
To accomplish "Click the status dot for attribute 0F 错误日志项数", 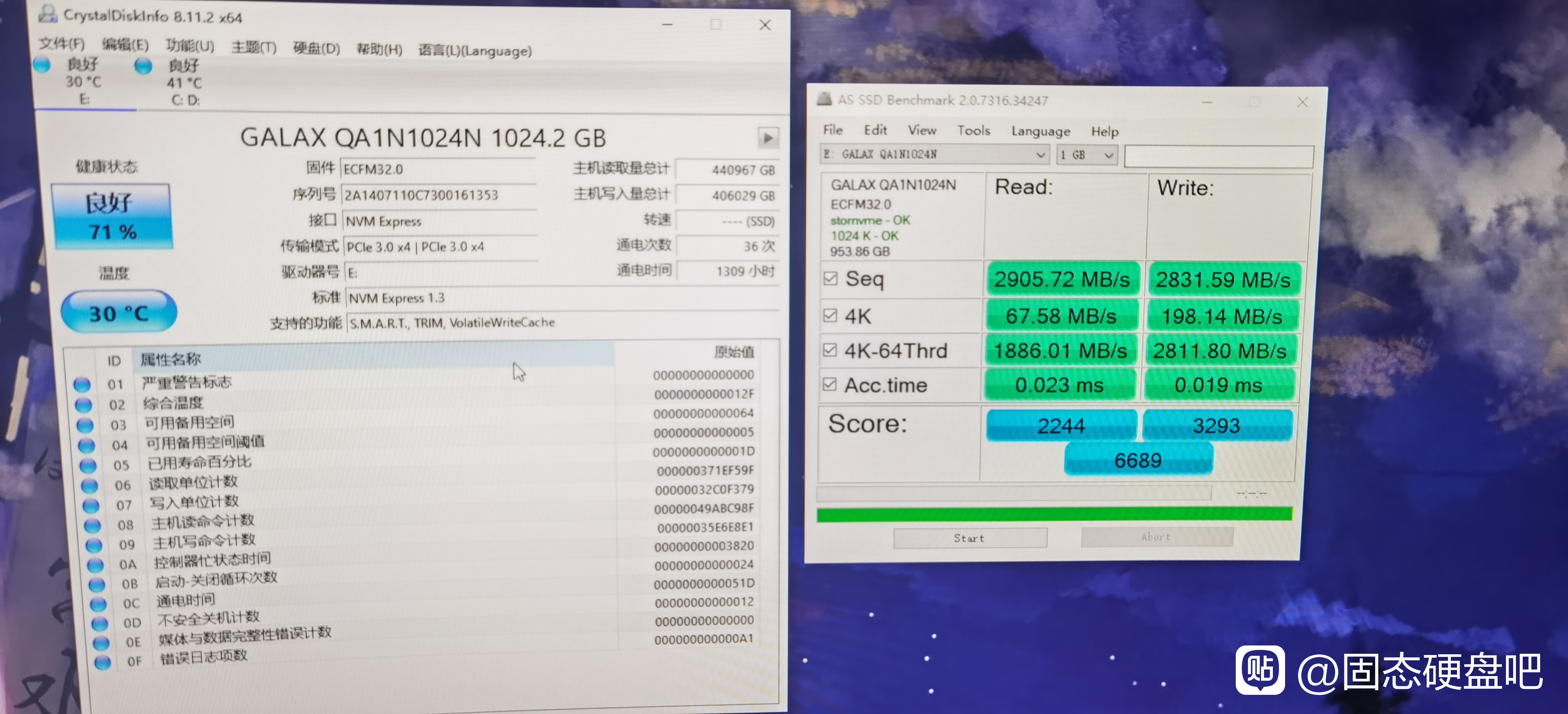I will tap(103, 662).
